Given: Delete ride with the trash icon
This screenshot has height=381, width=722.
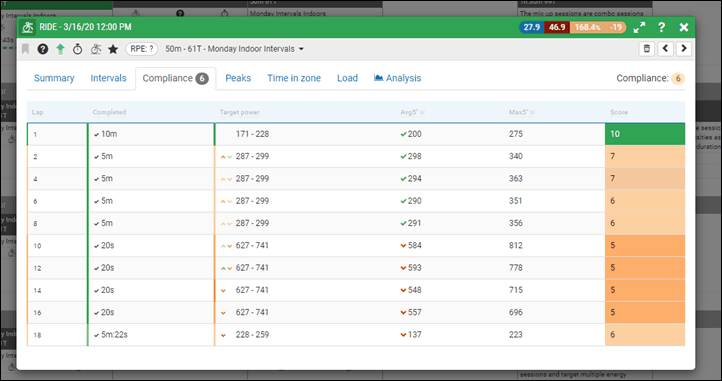Looking at the screenshot, I should point(646,48).
